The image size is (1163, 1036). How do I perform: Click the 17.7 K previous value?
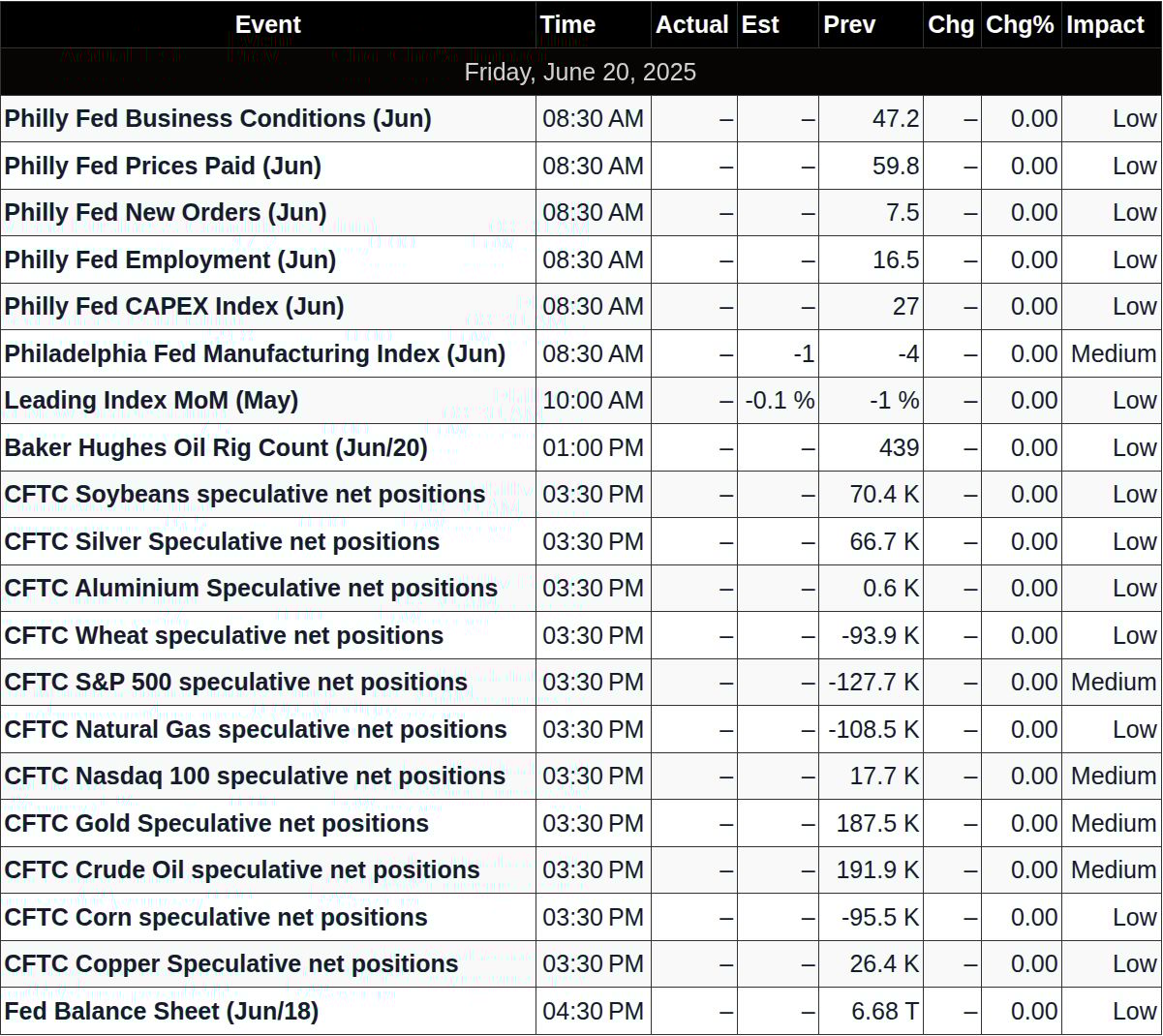point(885,777)
